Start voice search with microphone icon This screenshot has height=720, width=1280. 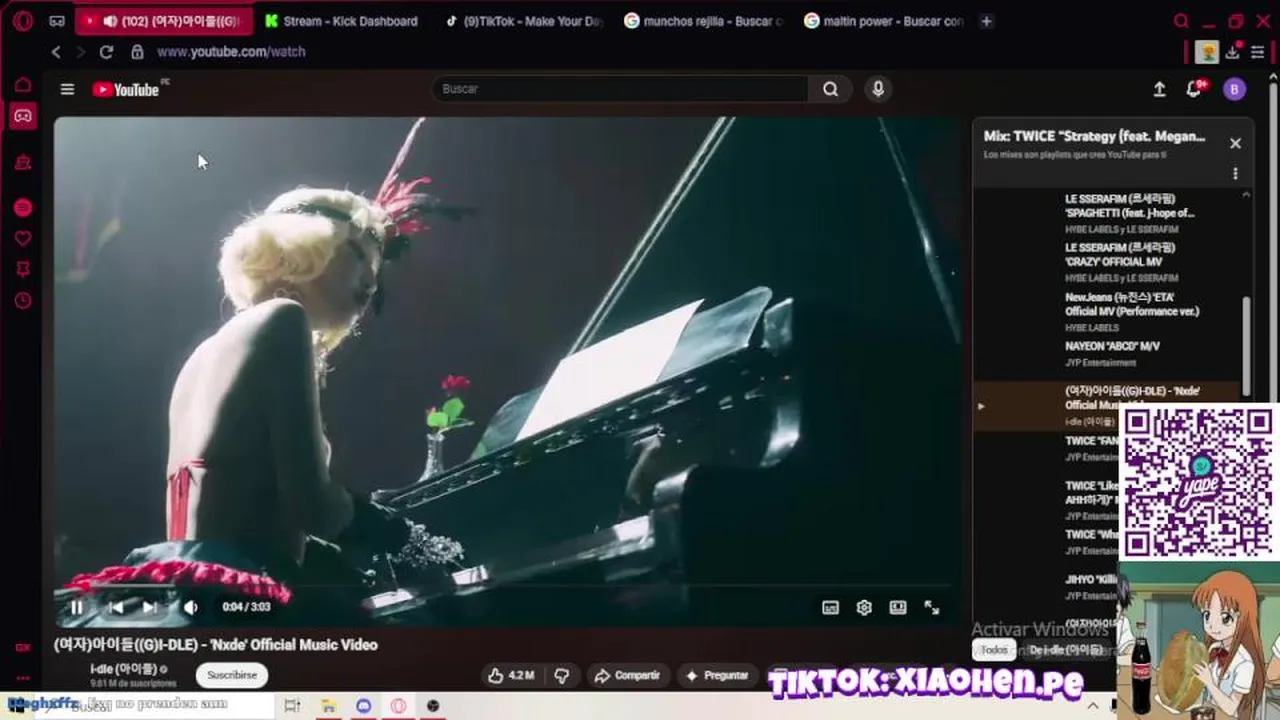[x=878, y=89]
